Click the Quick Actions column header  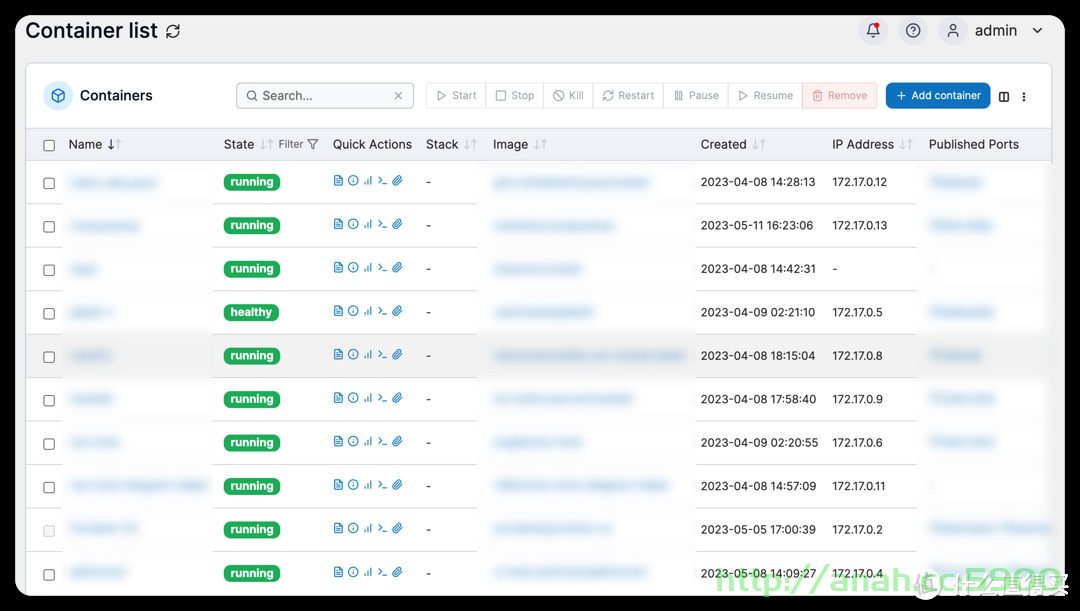372,145
